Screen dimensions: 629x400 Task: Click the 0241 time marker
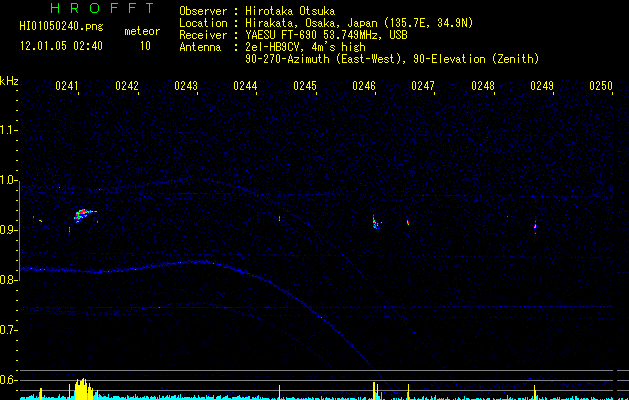point(67,86)
